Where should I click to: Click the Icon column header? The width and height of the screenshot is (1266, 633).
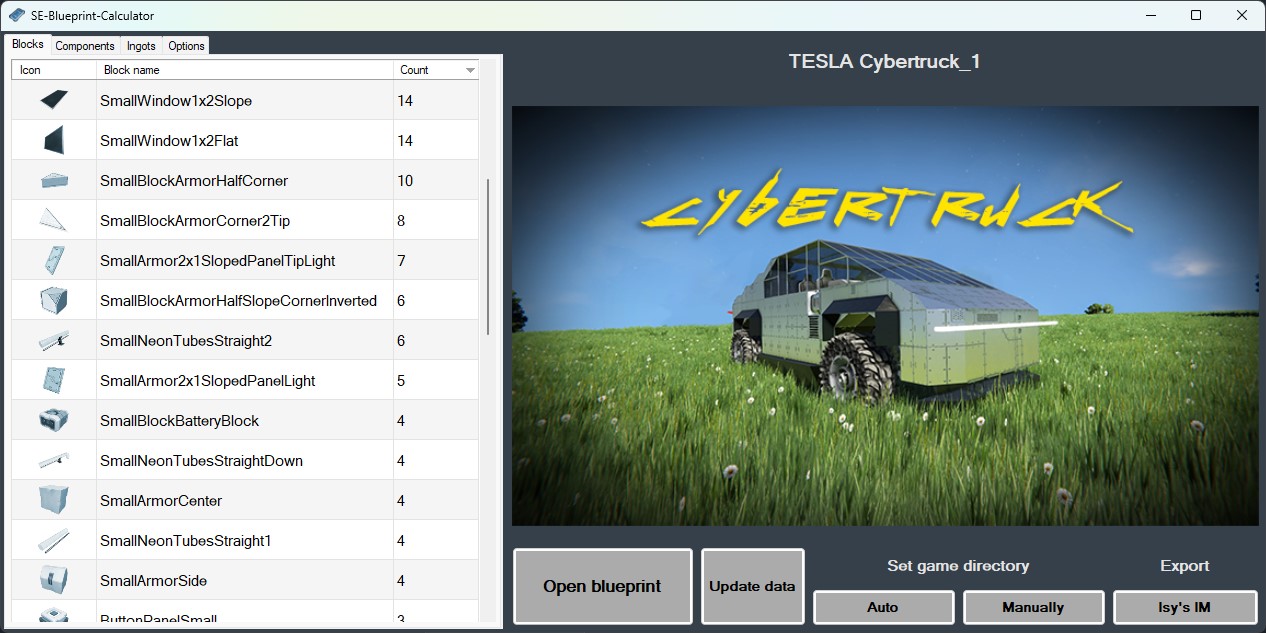click(x=54, y=70)
